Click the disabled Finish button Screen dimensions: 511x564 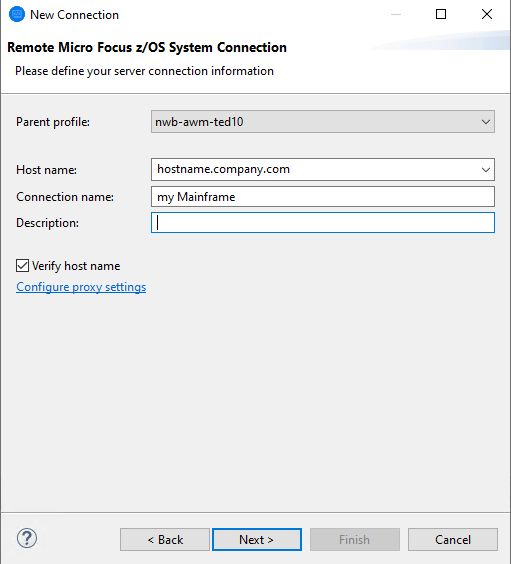355,540
